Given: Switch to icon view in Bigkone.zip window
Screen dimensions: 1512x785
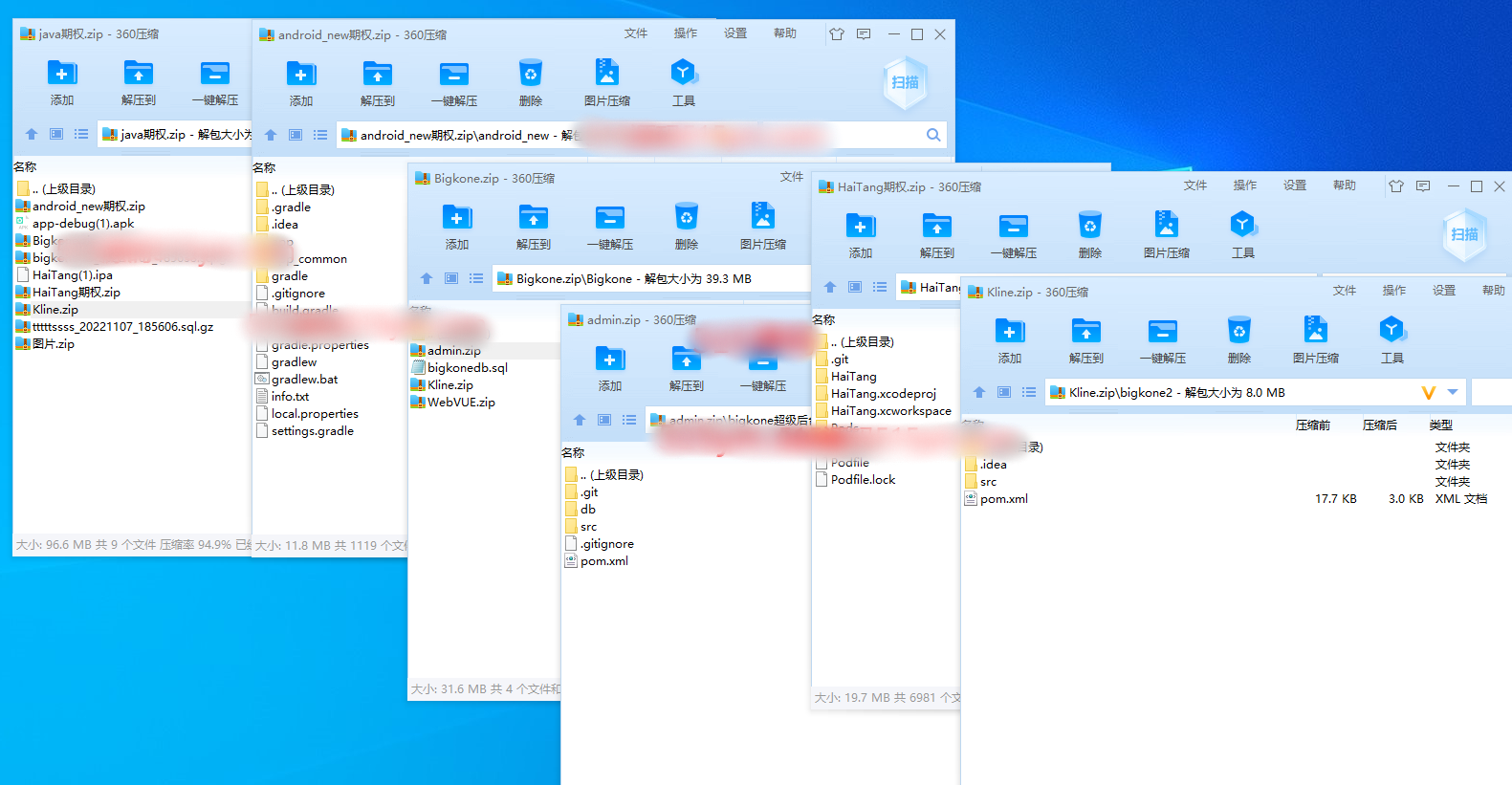Looking at the screenshot, I should point(451,278).
